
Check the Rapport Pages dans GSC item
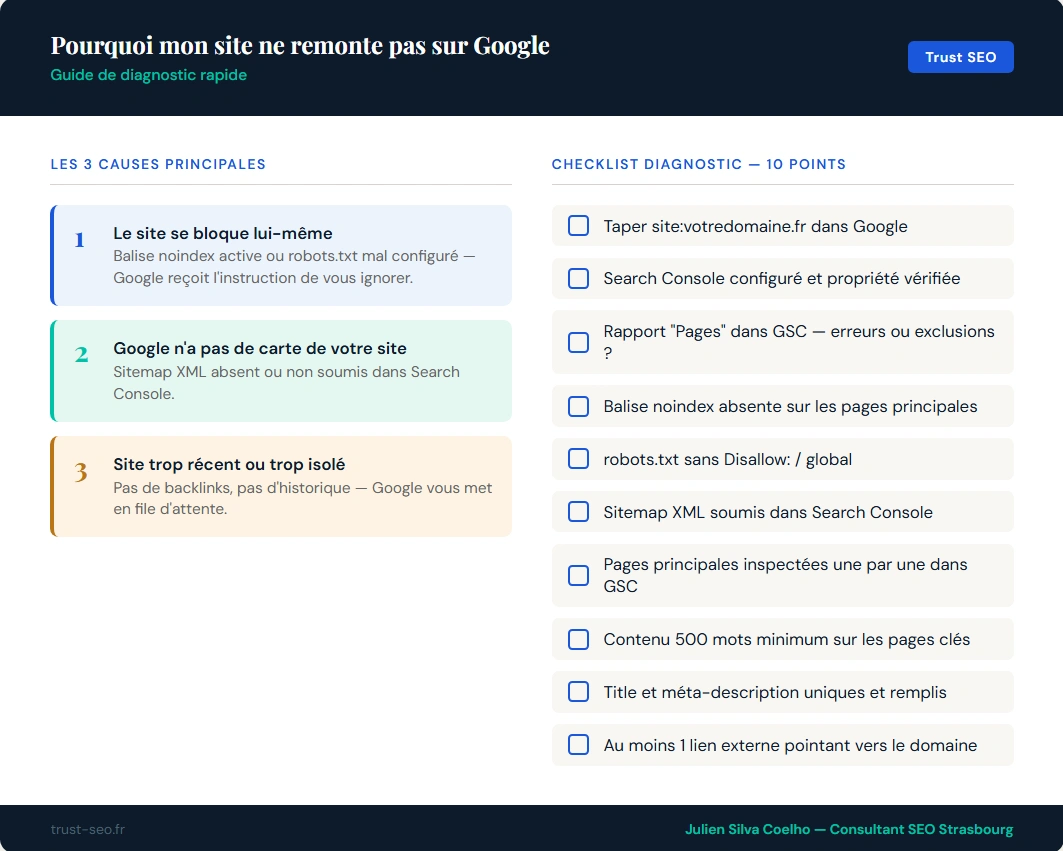(x=578, y=342)
